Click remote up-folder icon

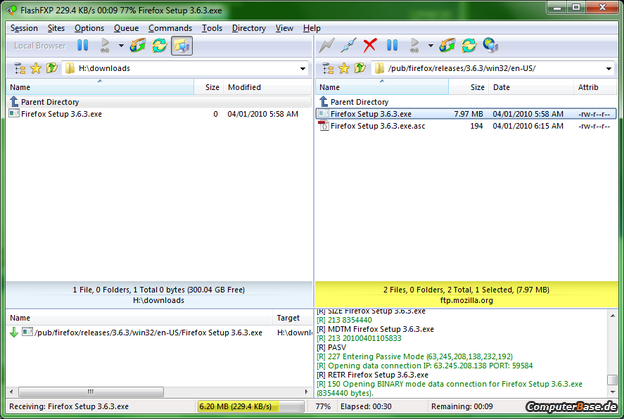pyautogui.click(x=360, y=68)
